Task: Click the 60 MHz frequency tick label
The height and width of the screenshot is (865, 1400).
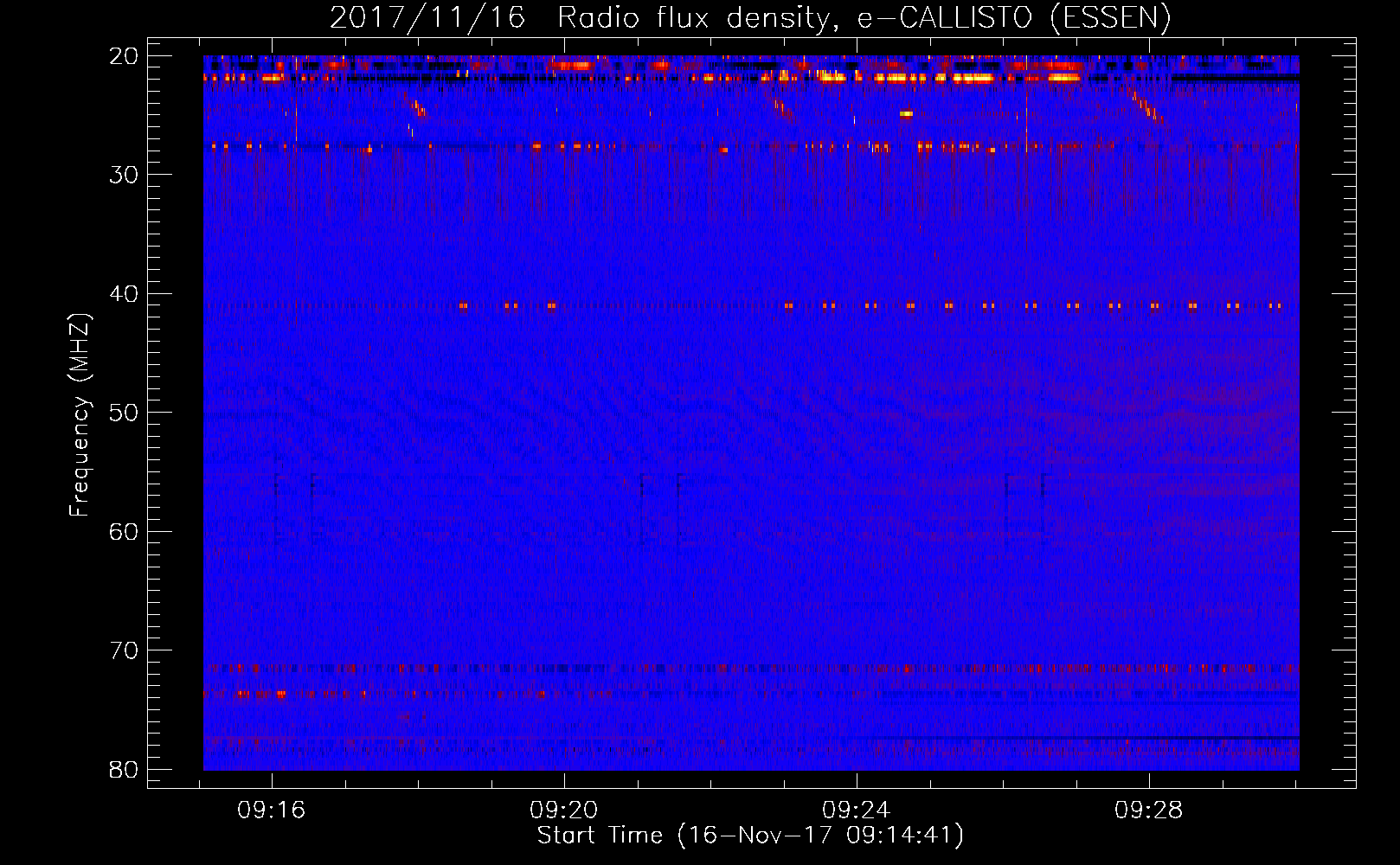Action: (124, 532)
